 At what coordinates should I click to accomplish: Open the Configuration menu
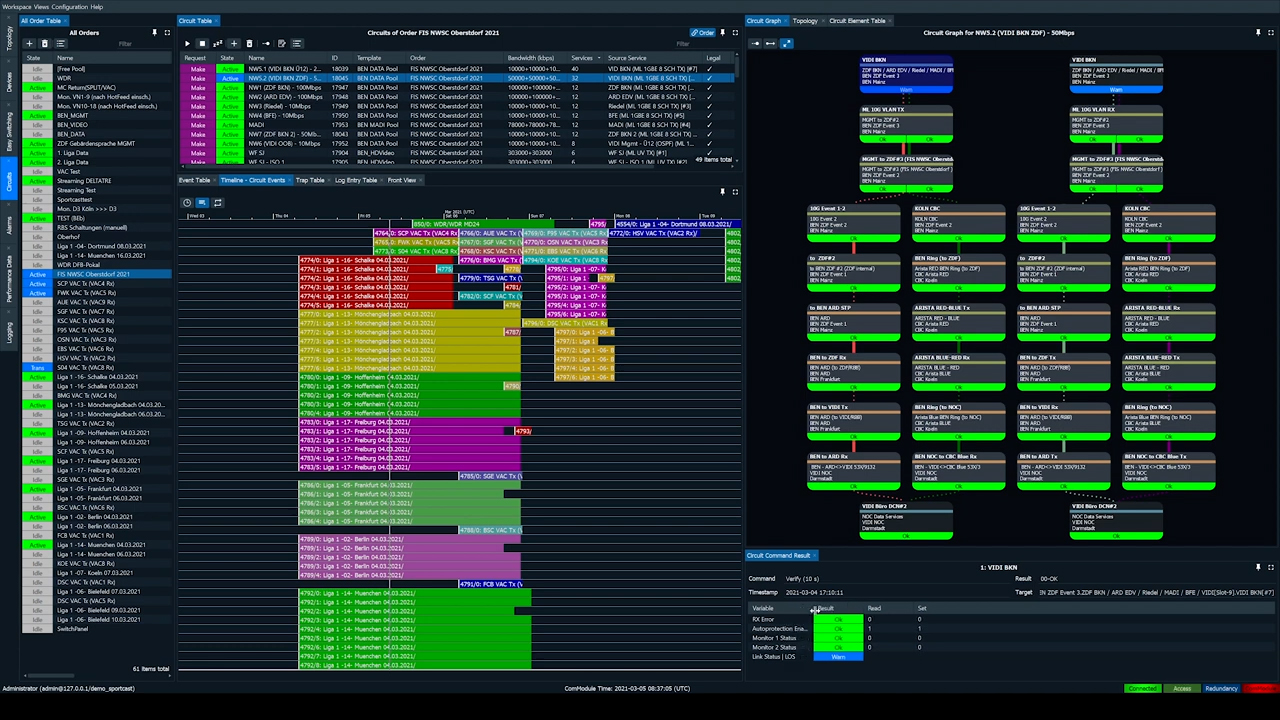click(x=70, y=6)
